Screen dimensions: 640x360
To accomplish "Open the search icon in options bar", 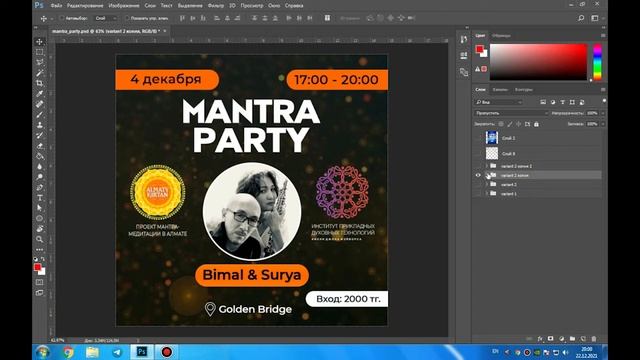I will pos(581,18).
